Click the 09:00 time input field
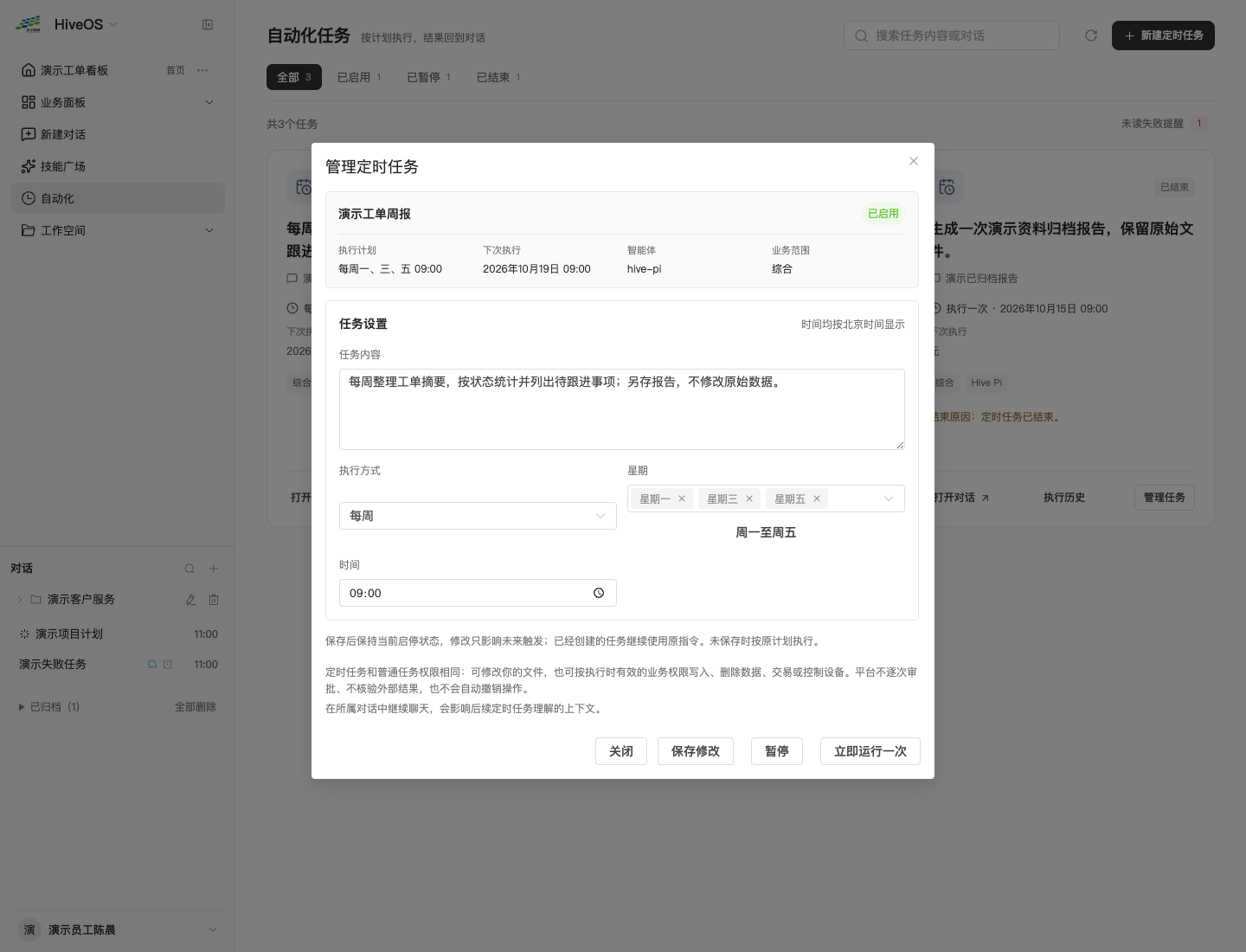The image size is (1246, 952). 478,593
